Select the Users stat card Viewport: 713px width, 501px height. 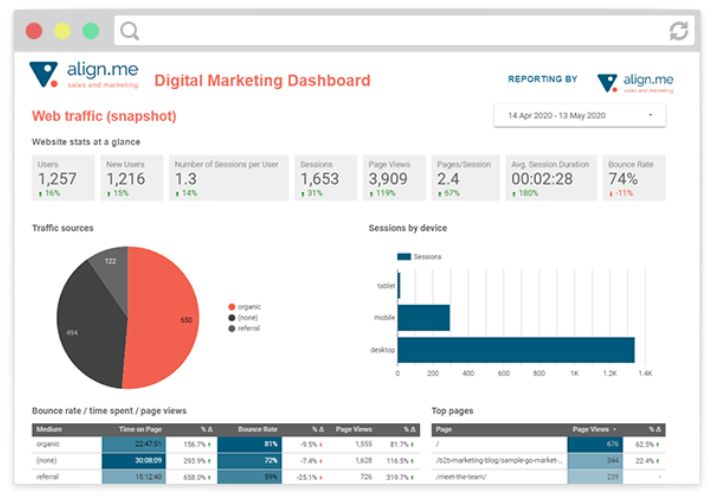pos(64,178)
